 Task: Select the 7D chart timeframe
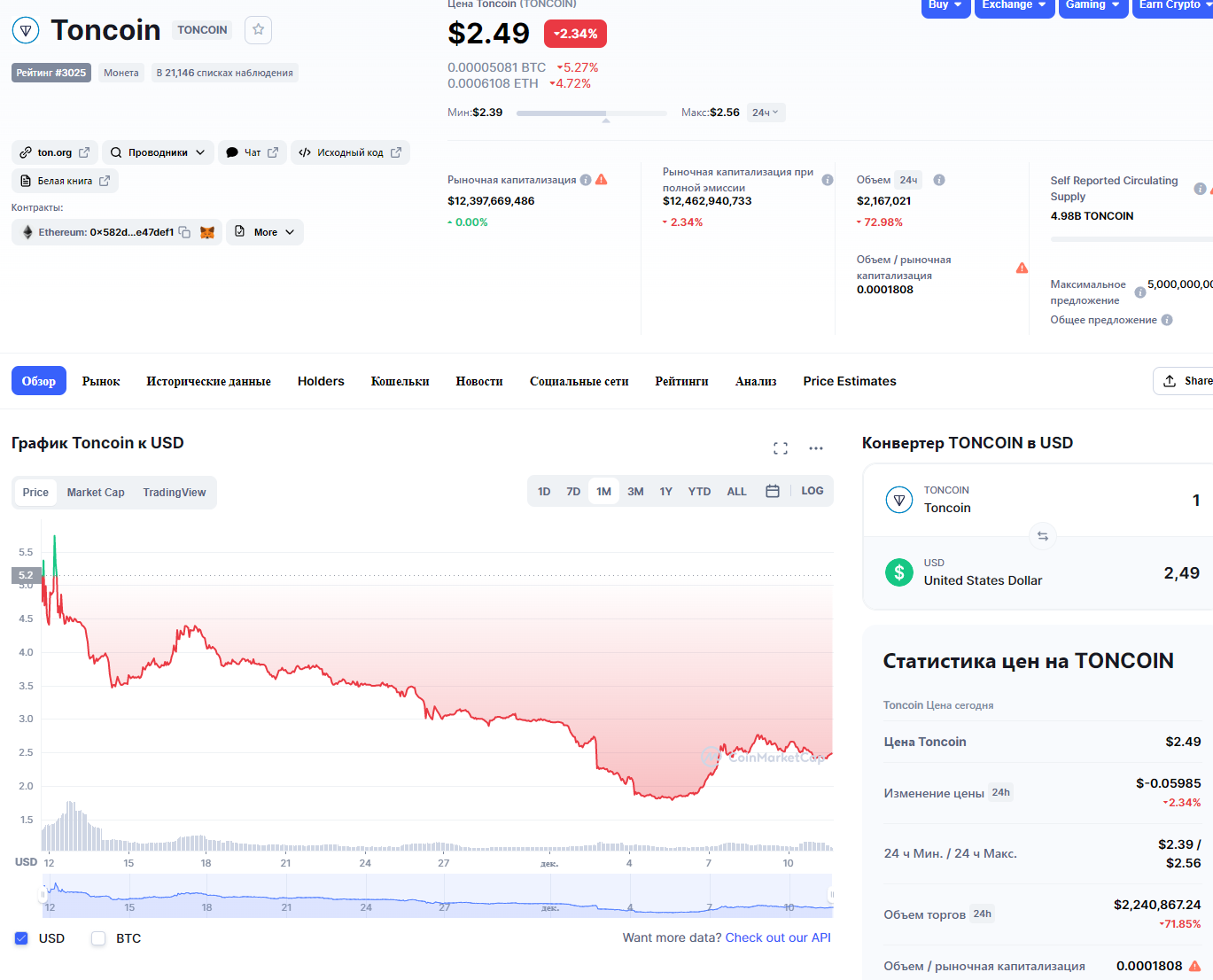click(x=573, y=491)
